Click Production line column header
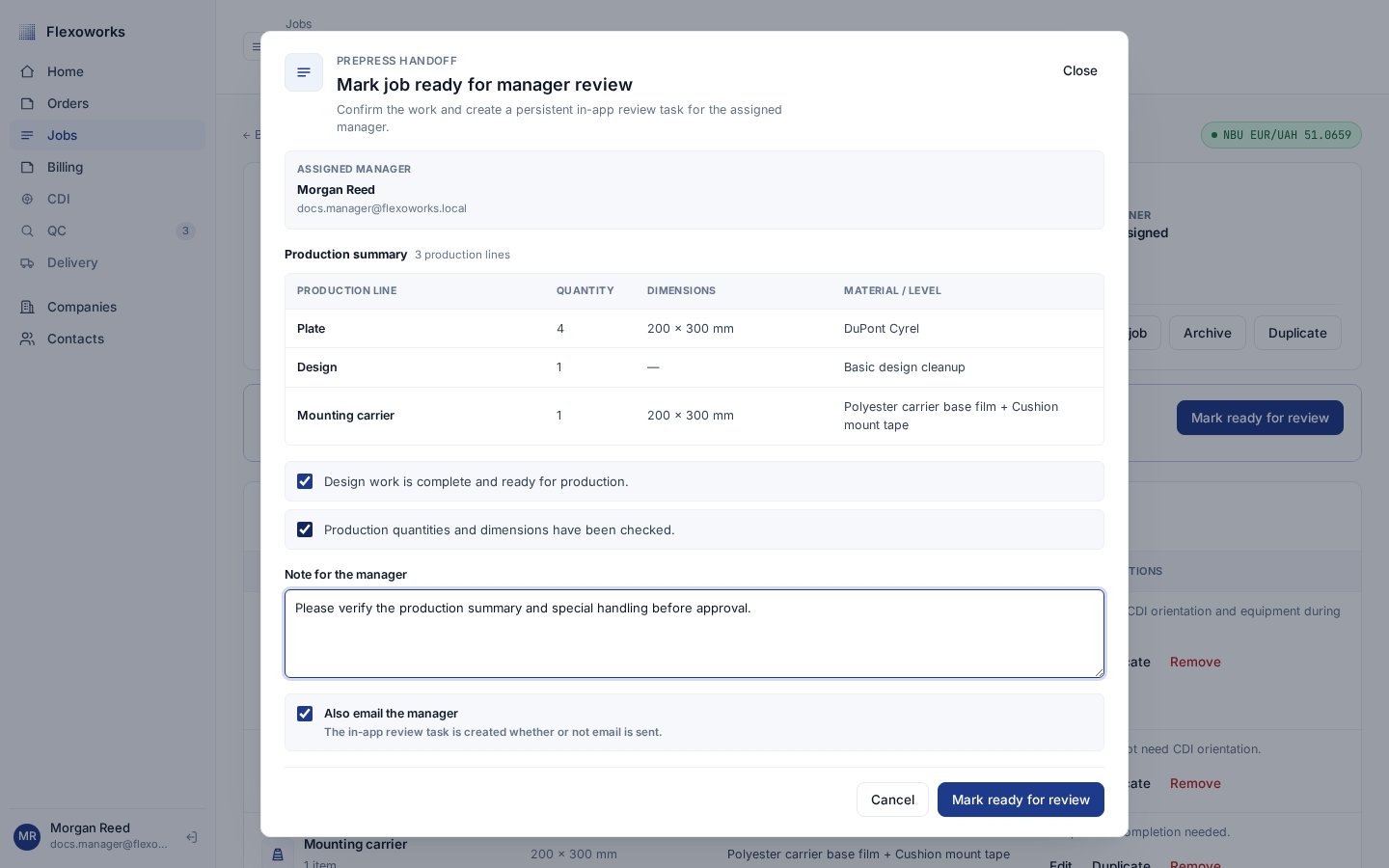 point(346,290)
